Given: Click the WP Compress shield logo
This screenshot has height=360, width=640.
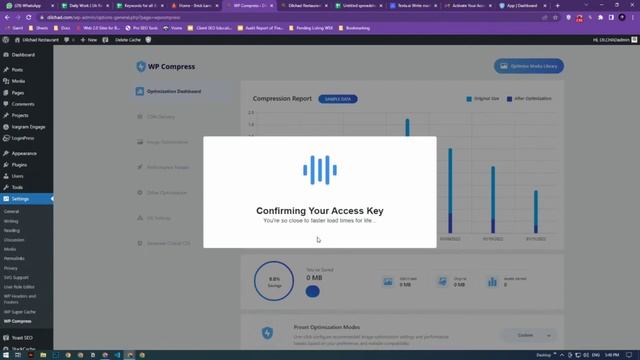Looking at the screenshot, I should (141, 67).
